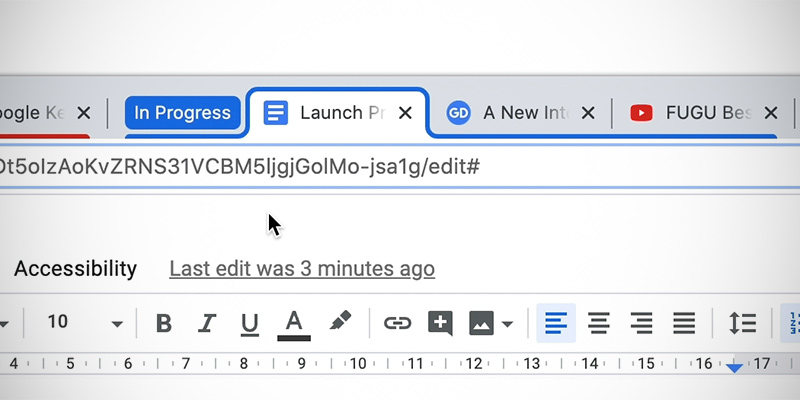Click the In Progress tab group label
The width and height of the screenshot is (800, 400).
click(x=182, y=113)
